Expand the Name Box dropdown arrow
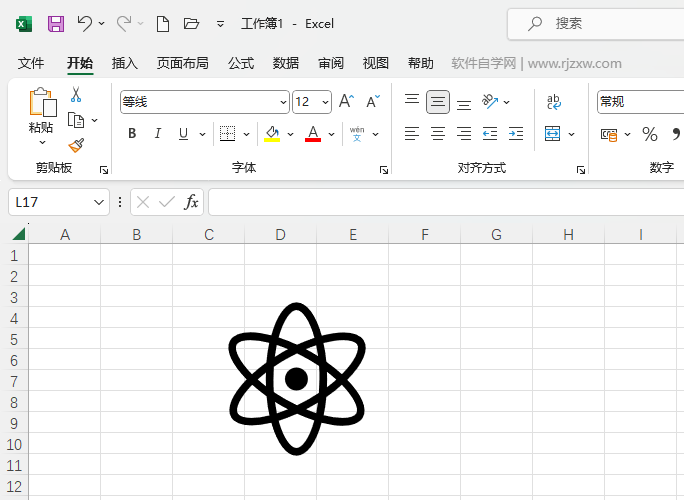This screenshot has height=500, width=684. pos(99,202)
